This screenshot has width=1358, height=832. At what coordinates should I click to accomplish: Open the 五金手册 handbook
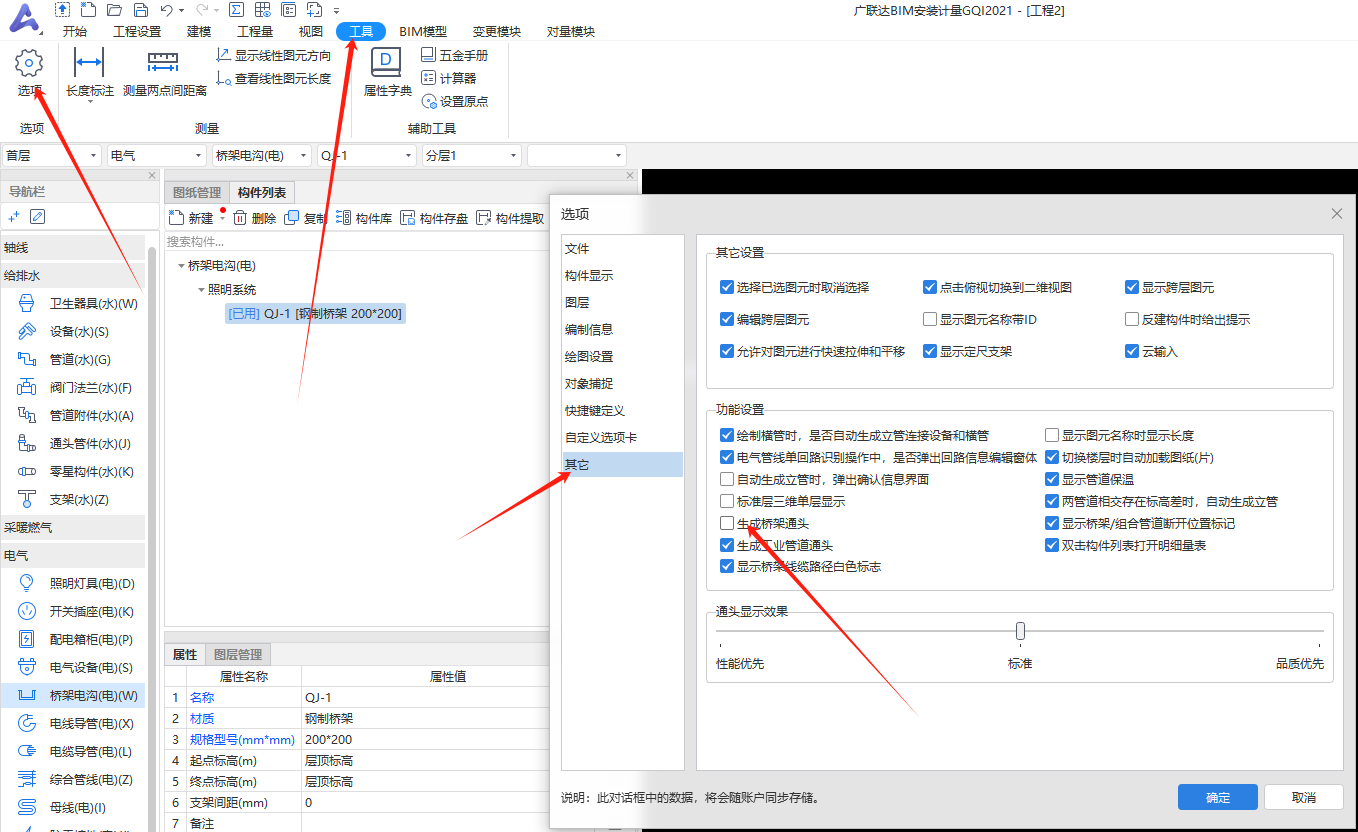click(x=455, y=56)
